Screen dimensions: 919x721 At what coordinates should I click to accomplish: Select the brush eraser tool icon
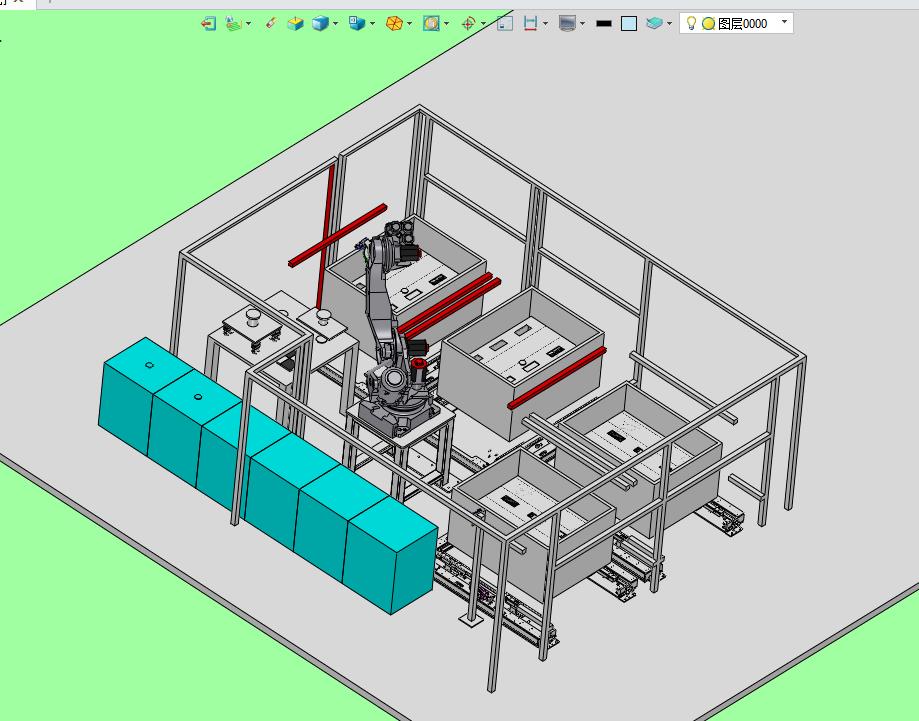pos(271,23)
